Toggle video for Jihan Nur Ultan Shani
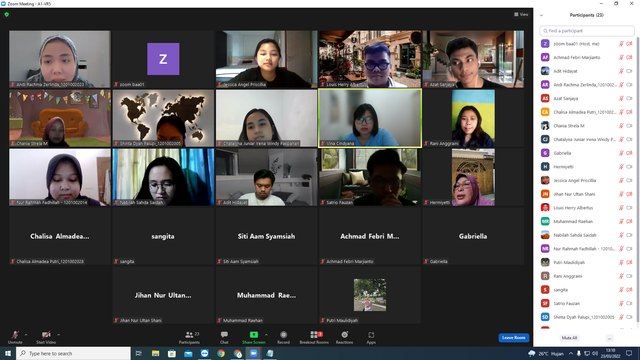 pyautogui.click(x=629, y=194)
